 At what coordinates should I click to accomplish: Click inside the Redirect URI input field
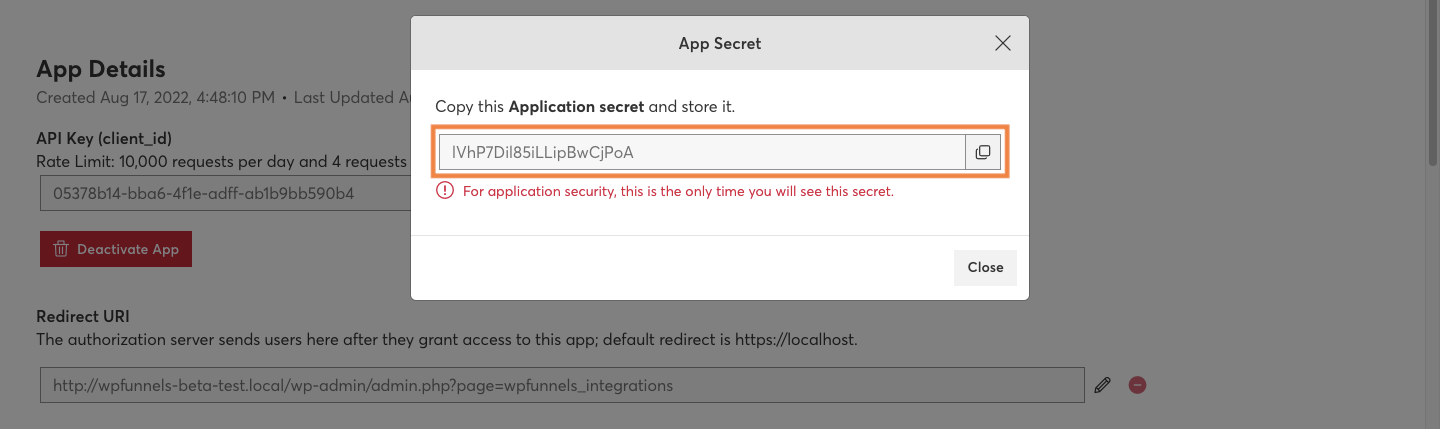562,385
